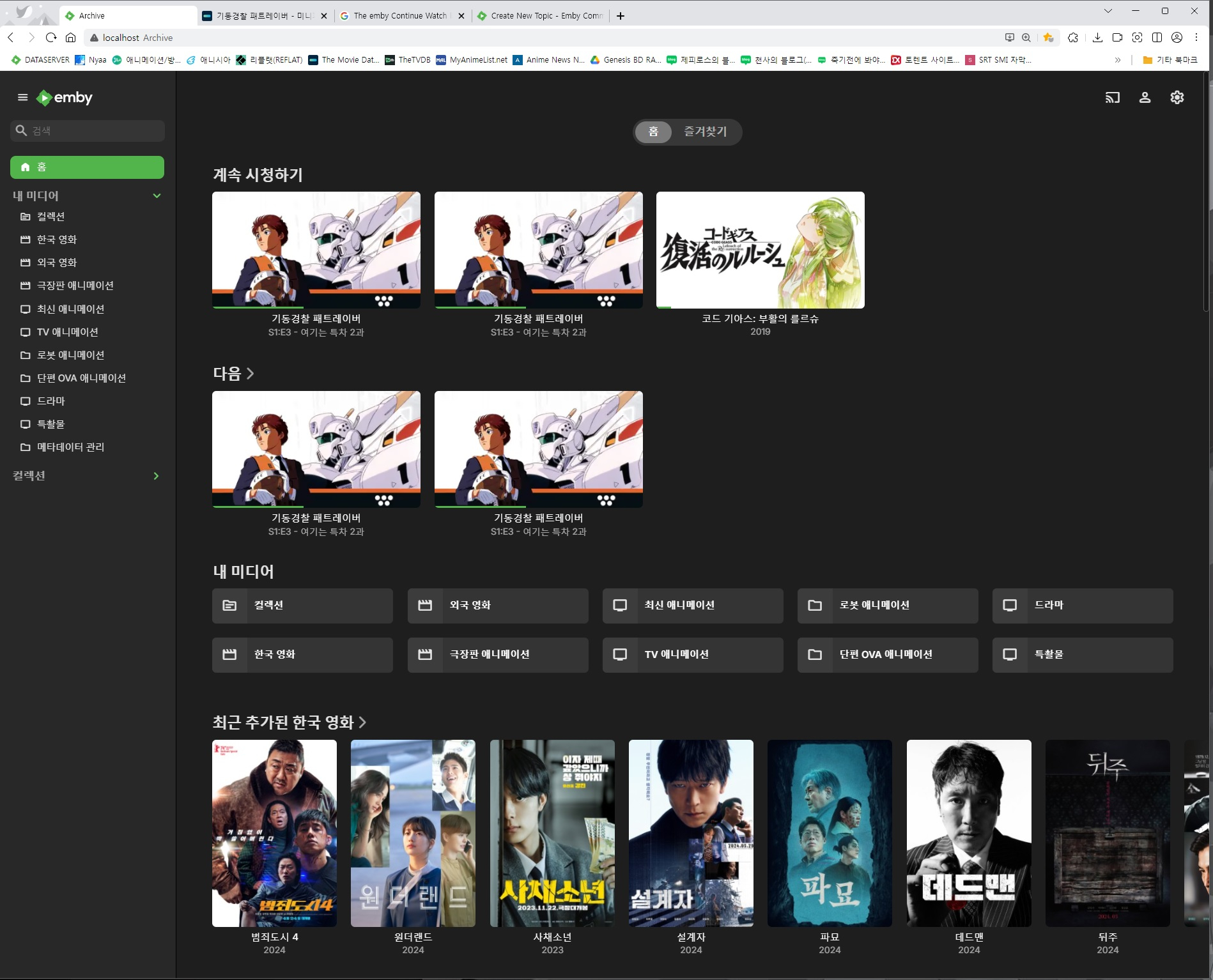Click the bookmark star icon in address bar

click(1048, 38)
